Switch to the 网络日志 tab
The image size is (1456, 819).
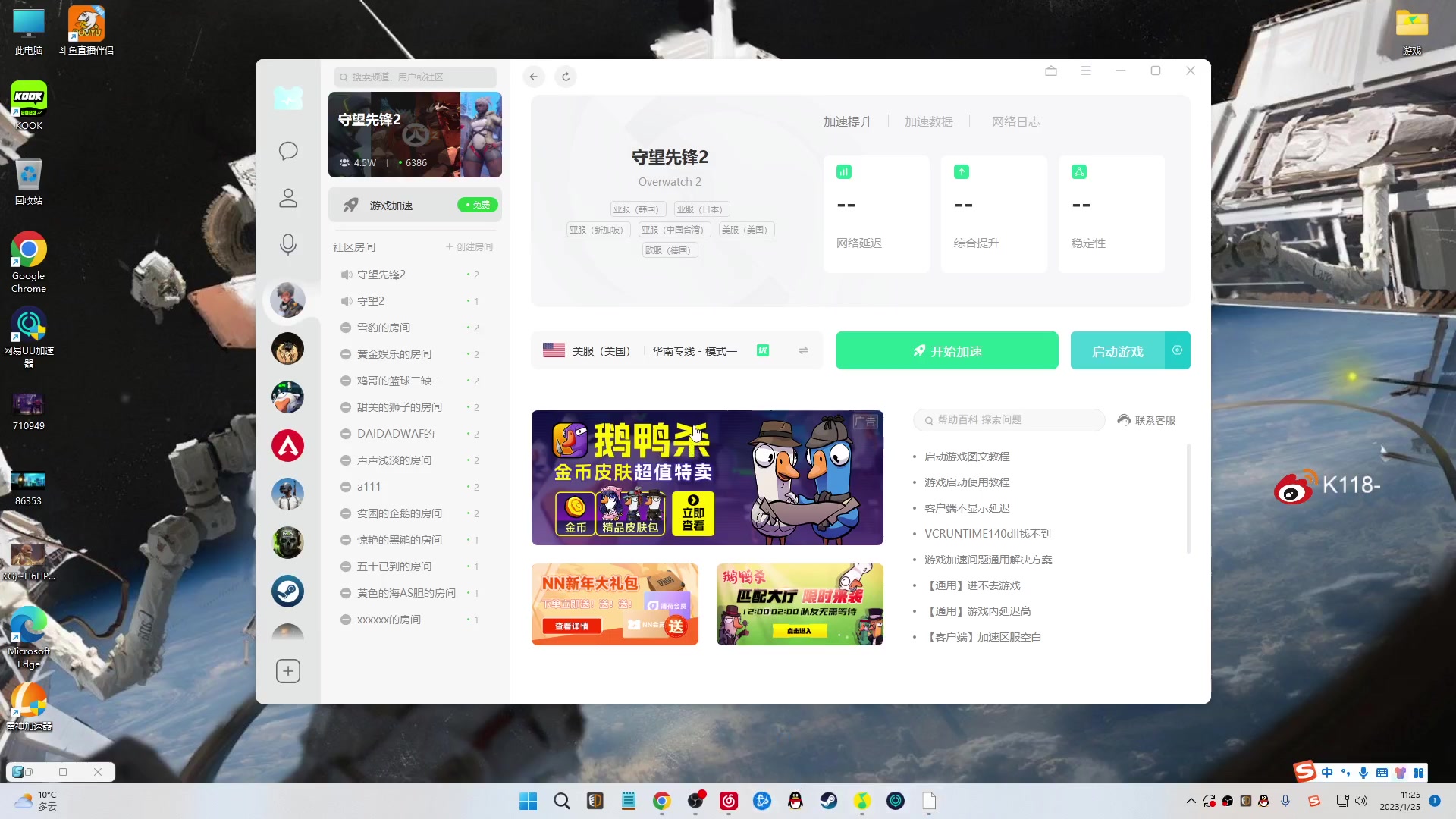click(x=1016, y=122)
